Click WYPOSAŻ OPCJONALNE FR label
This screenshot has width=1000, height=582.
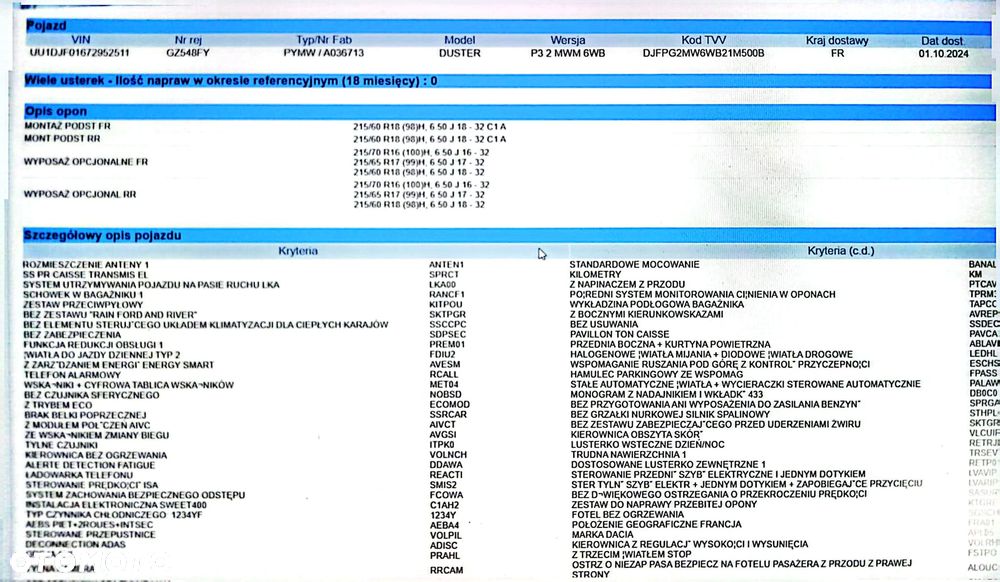tap(85, 162)
